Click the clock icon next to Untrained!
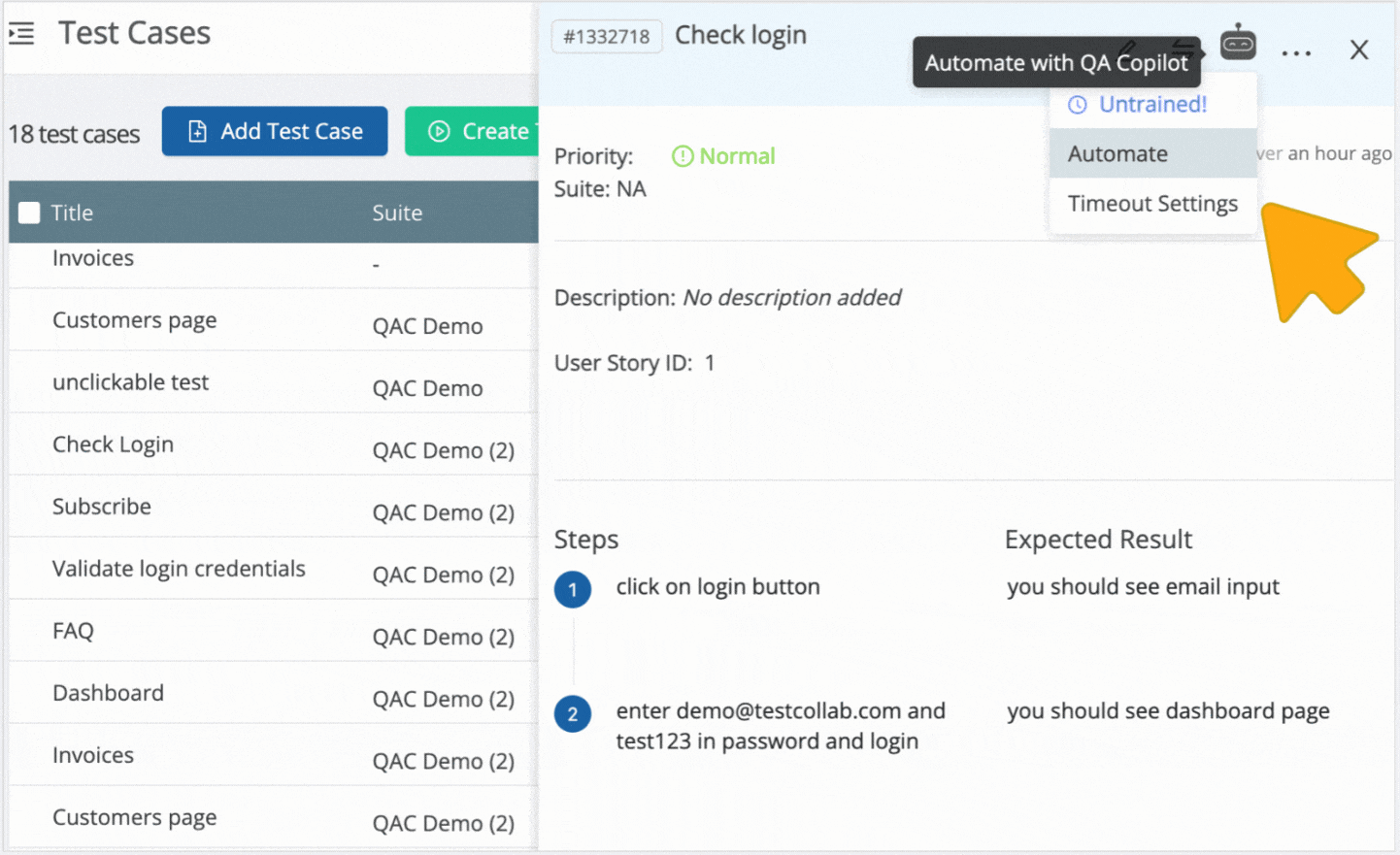 [1078, 104]
